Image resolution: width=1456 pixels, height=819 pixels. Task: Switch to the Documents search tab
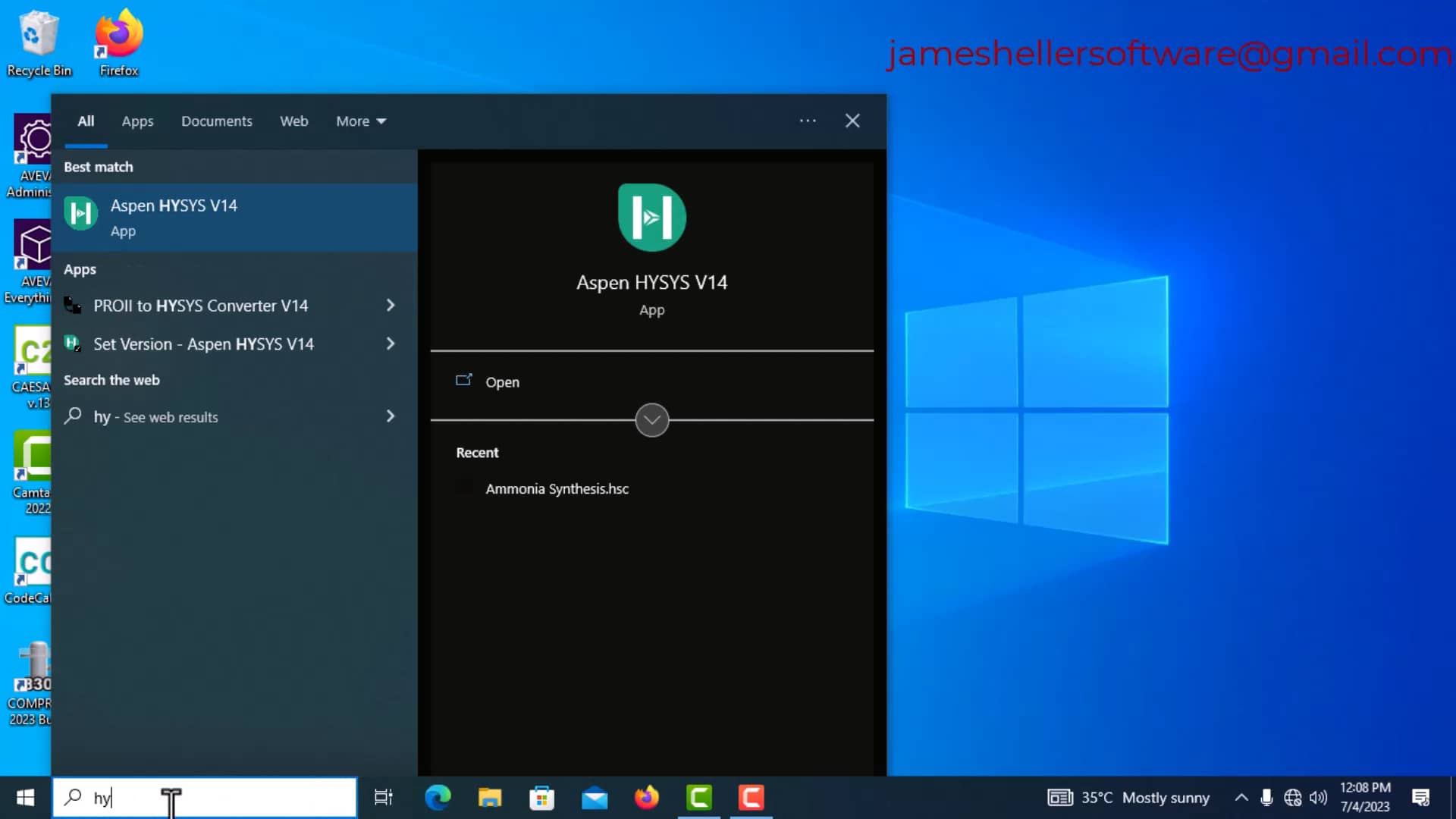pyautogui.click(x=216, y=121)
